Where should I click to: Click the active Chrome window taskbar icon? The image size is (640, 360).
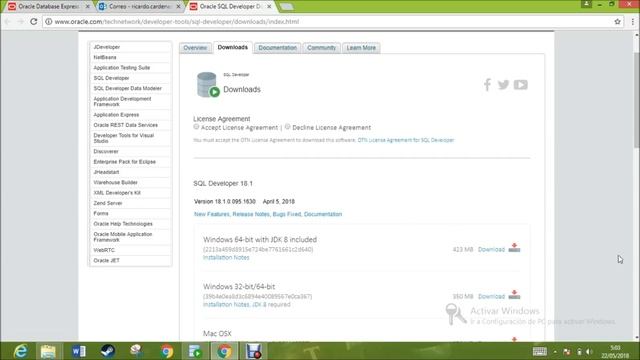click(224, 351)
